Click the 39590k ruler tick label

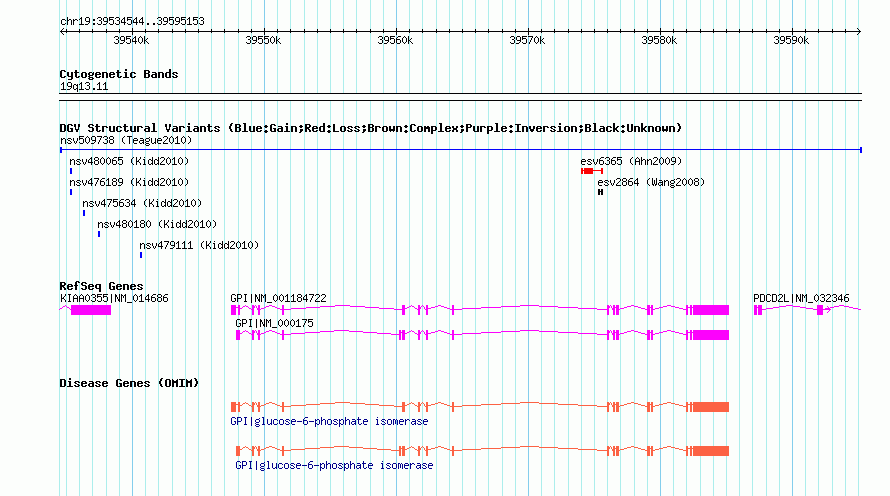pos(791,40)
